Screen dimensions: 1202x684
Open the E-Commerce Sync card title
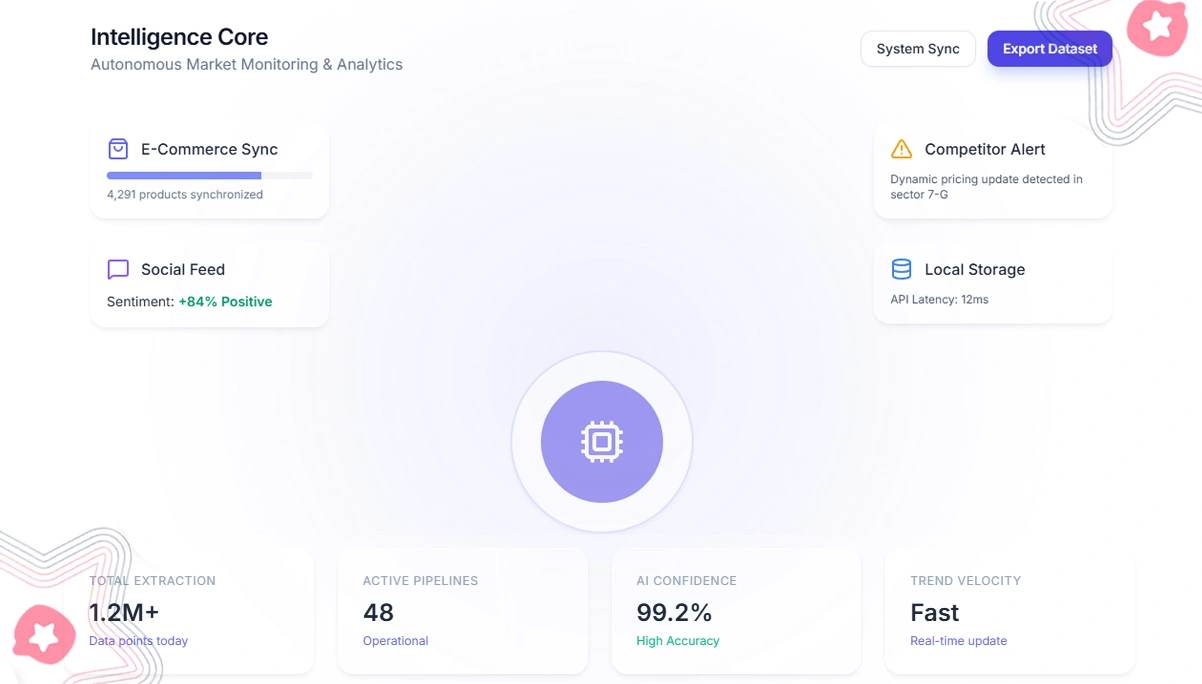209,149
